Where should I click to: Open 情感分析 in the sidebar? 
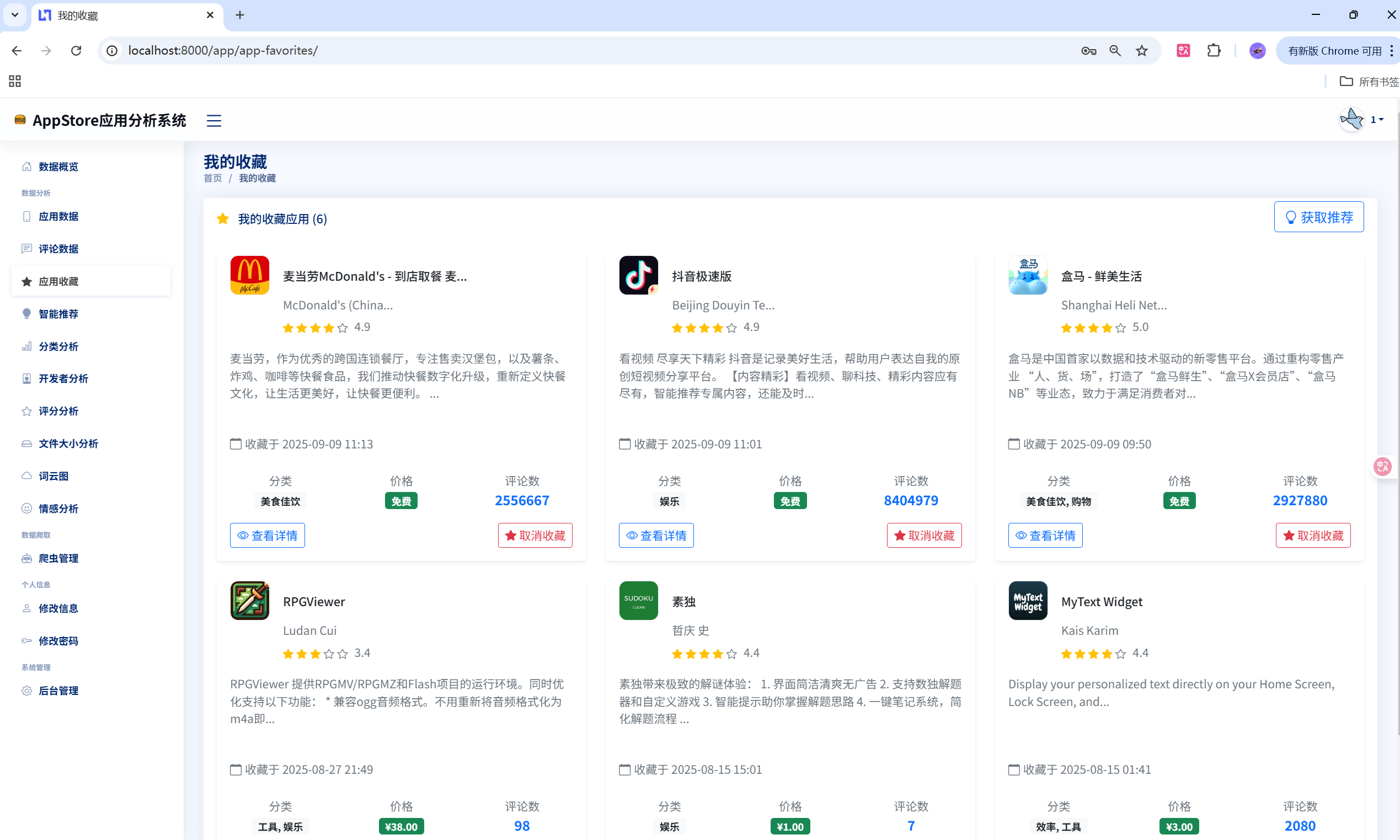(90, 509)
